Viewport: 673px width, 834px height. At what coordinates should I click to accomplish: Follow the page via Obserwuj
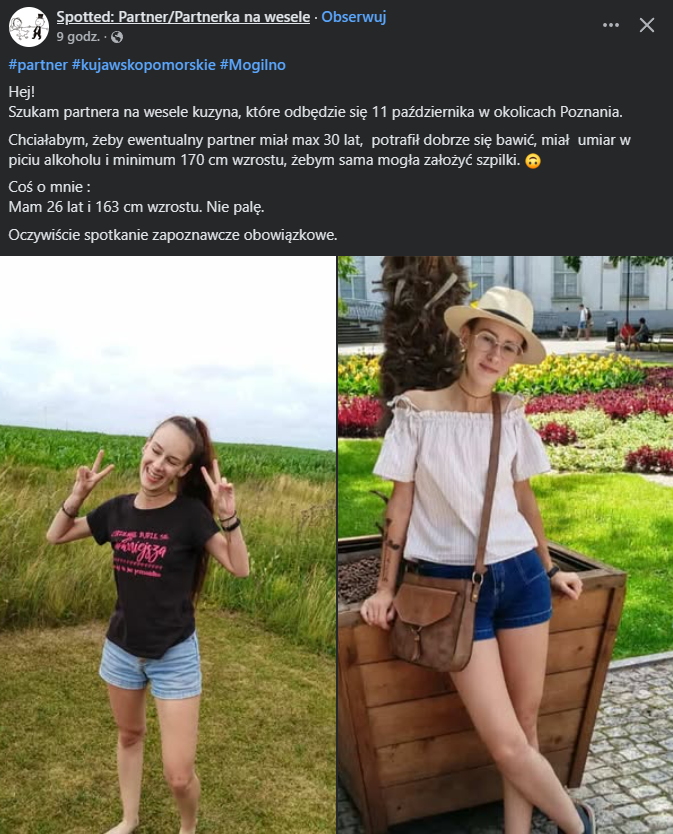click(353, 17)
